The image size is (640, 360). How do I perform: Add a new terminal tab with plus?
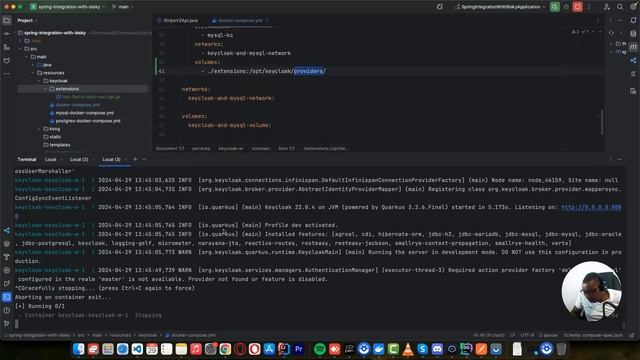click(x=135, y=159)
